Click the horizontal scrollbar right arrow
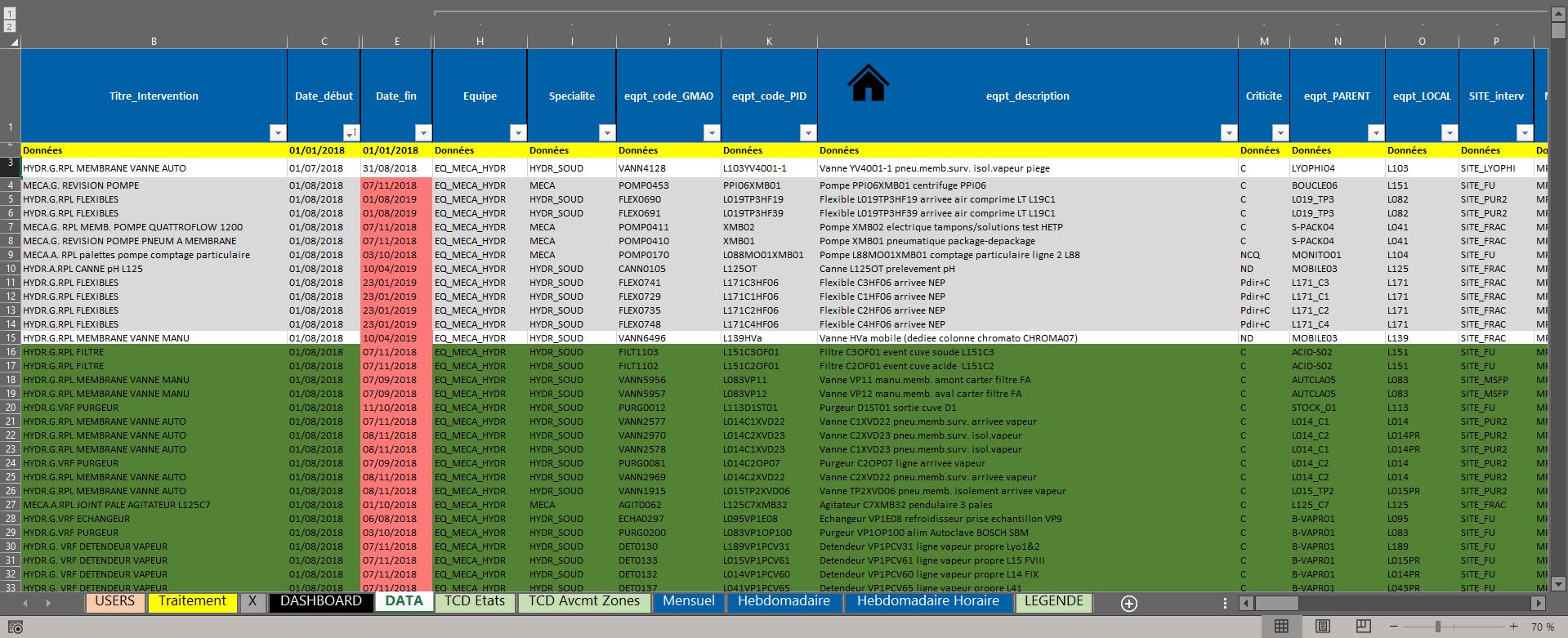 pos(1539,603)
